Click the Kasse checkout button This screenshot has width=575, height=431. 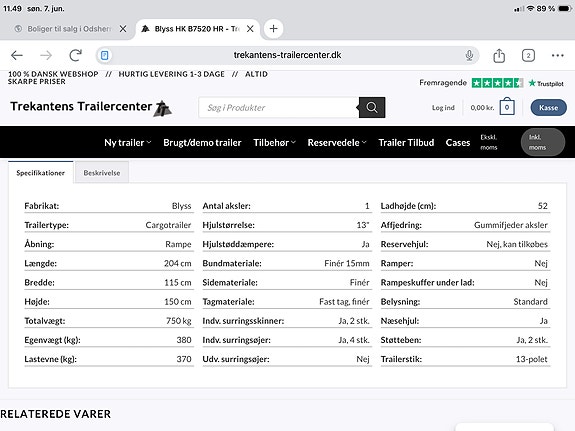tap(548, 107)
